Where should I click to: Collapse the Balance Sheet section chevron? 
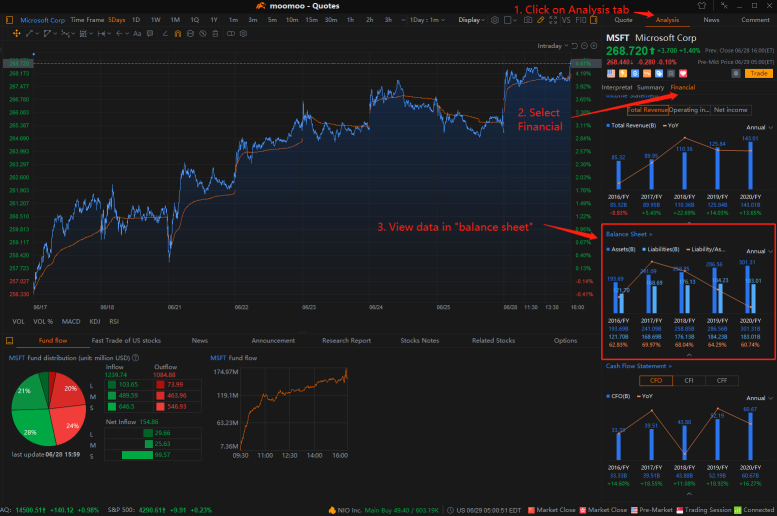[689, 355]
